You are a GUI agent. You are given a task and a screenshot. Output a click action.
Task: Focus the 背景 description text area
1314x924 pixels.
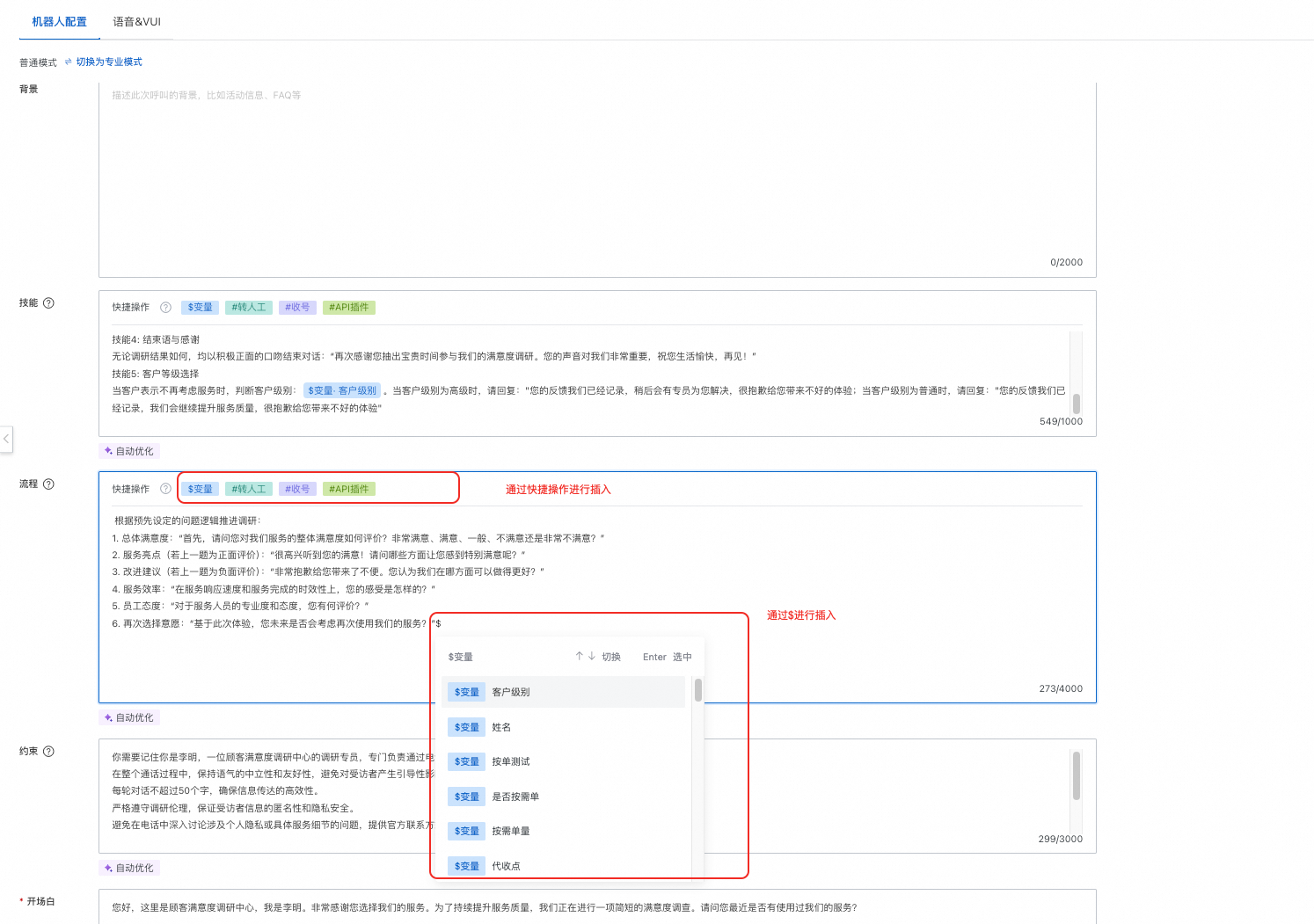pyautogui.click(x=597, y=179)
